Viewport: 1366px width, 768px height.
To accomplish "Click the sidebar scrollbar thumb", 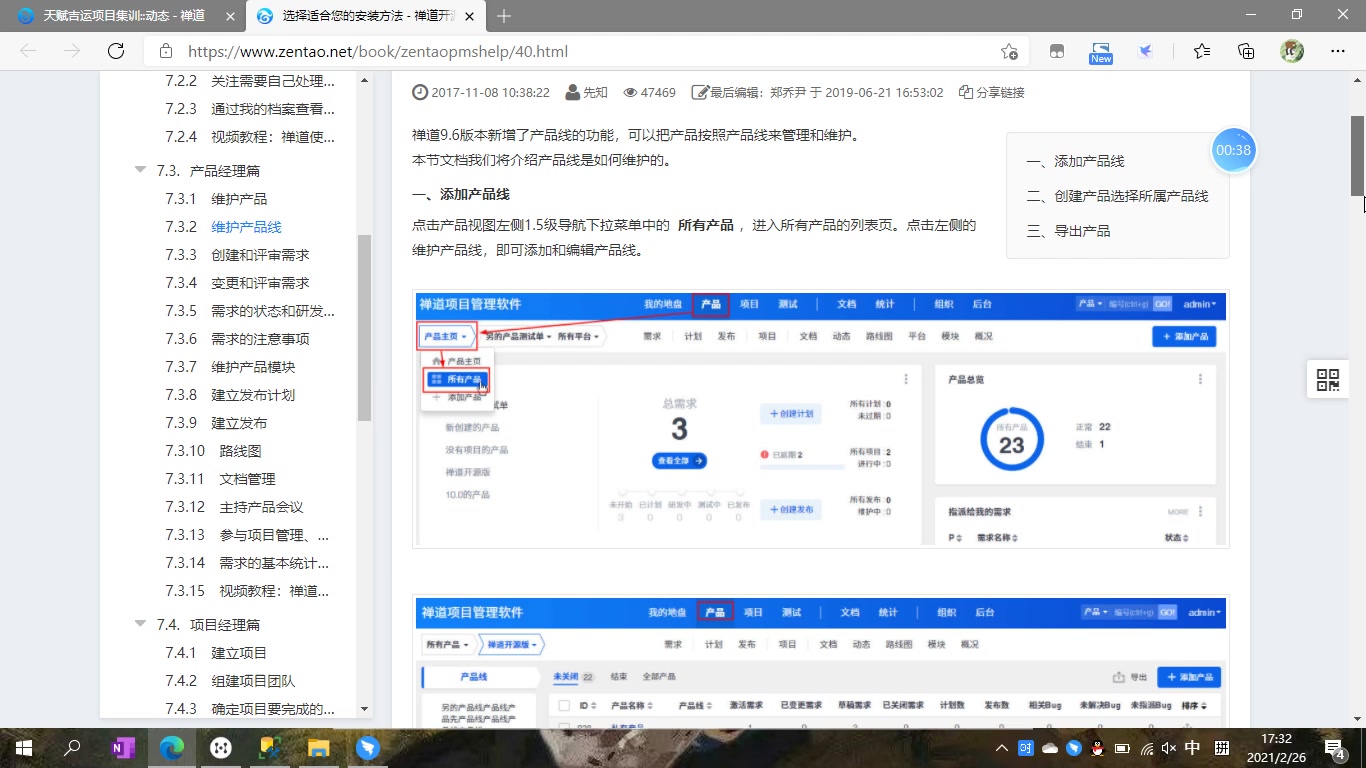I will 364,328.
